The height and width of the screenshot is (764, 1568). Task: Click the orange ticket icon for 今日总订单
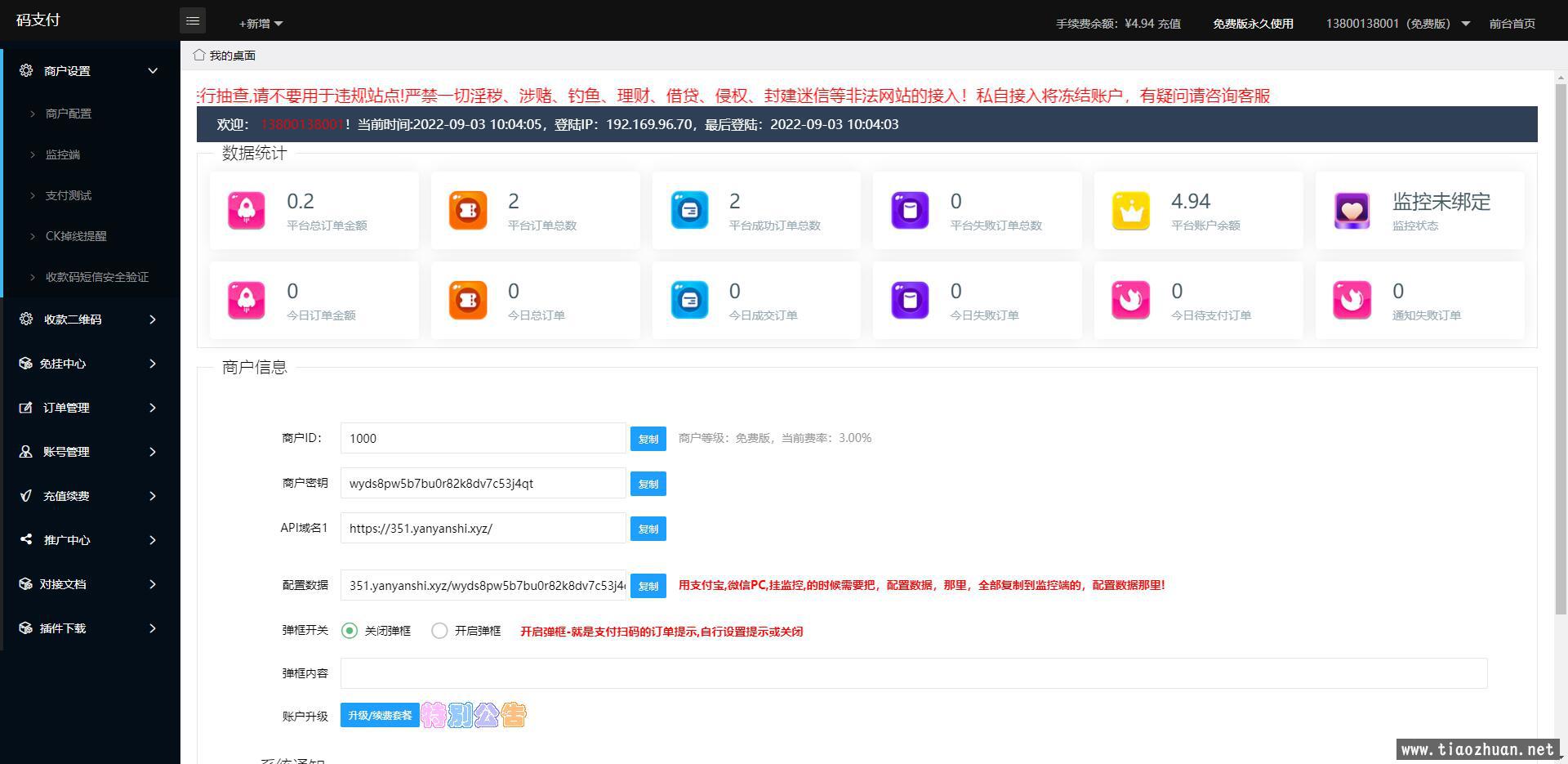coord(468,300)
